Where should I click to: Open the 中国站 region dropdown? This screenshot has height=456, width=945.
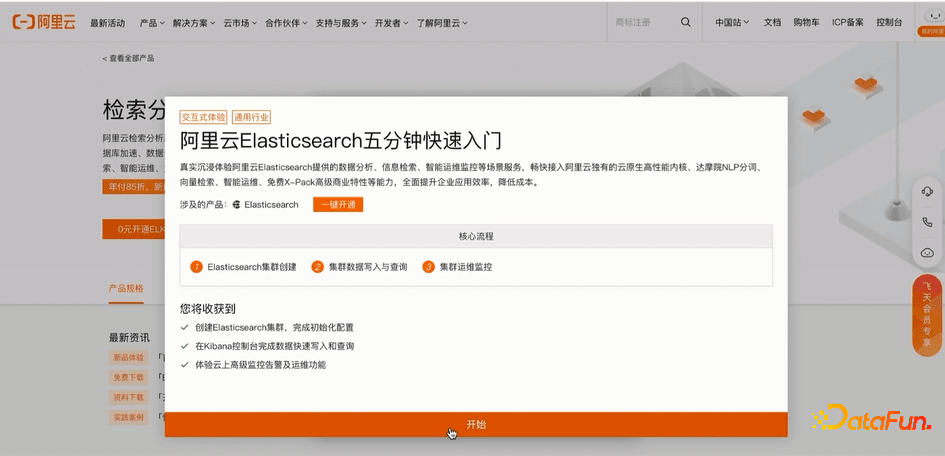(x=732, y=22)
